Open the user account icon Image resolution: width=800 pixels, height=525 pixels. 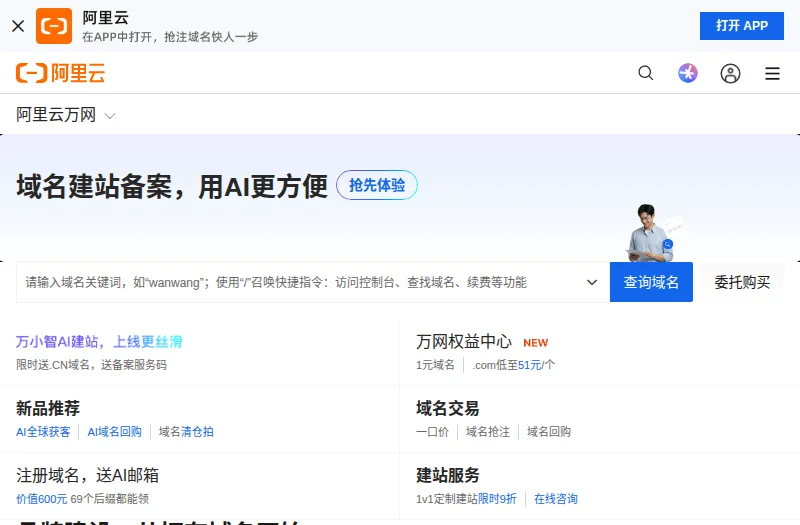coord(730,73)
